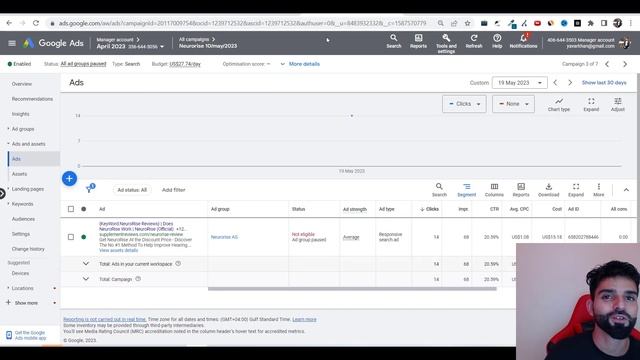The height and width of the screenshot is (360, 640).
Task: Open the None metric dropdown
Action: pos(513,104)
